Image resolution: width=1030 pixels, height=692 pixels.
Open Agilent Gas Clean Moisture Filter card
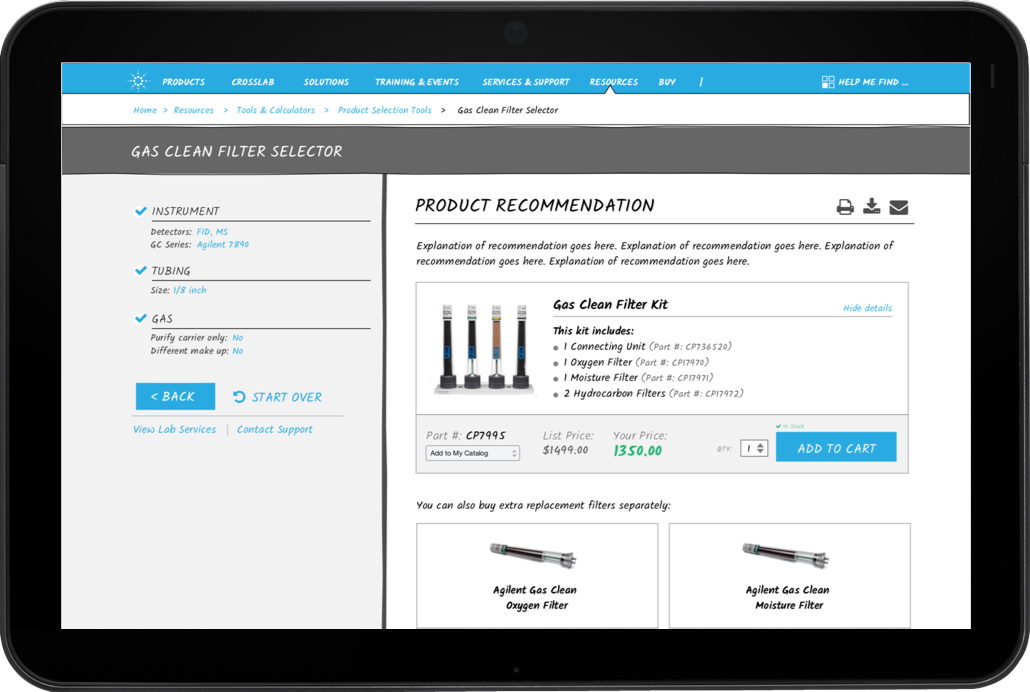(790, 576)
